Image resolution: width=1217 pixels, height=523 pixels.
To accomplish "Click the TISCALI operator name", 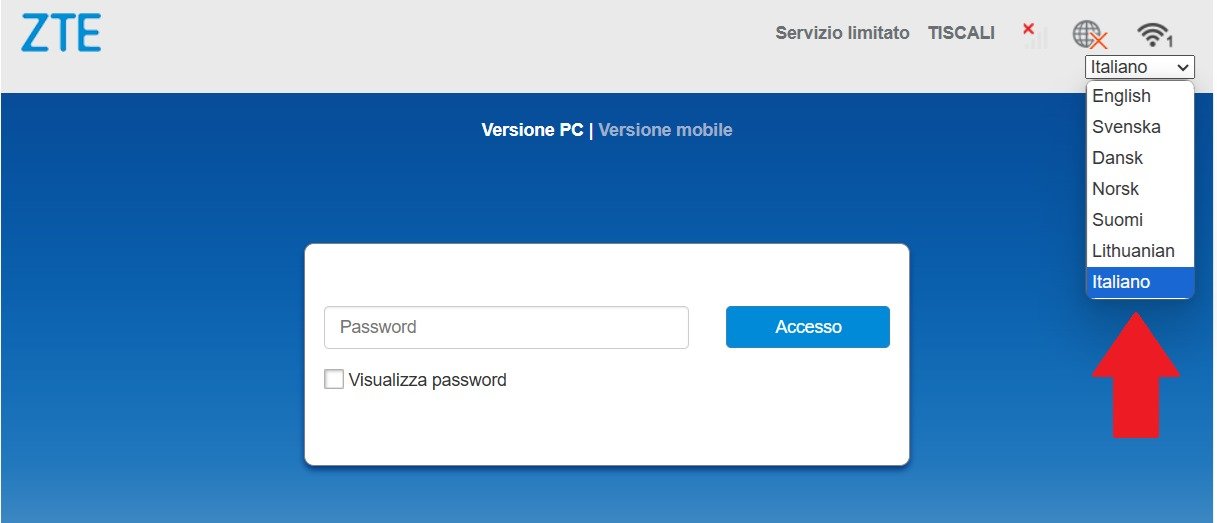I will pos(961,33).
